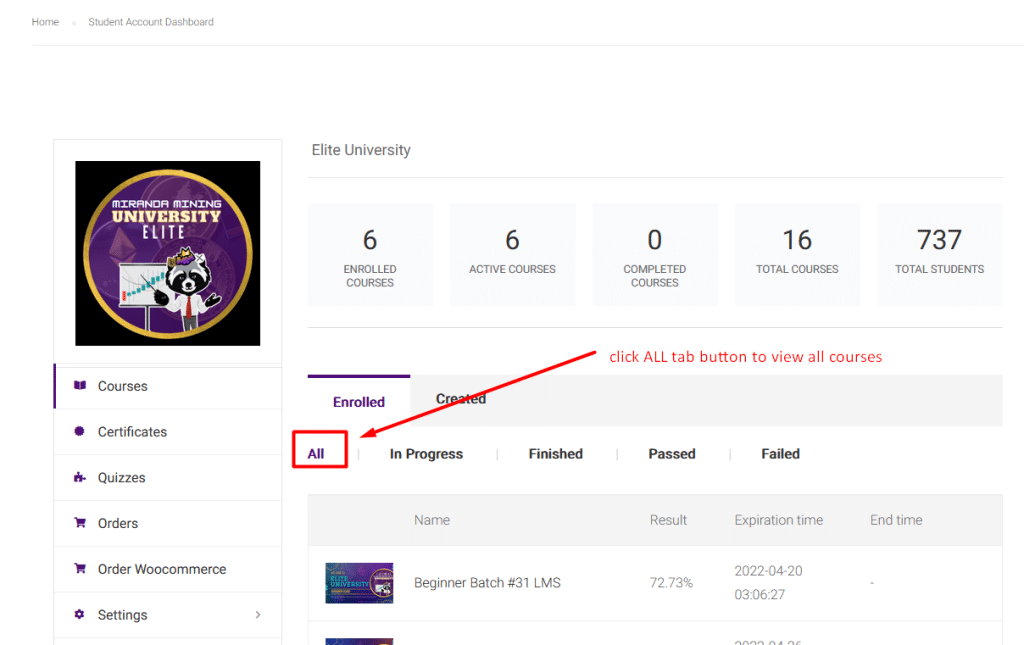1024x645 pixels.
Task: Click the Enrolled Courses stat box
Action: (370, 254)
